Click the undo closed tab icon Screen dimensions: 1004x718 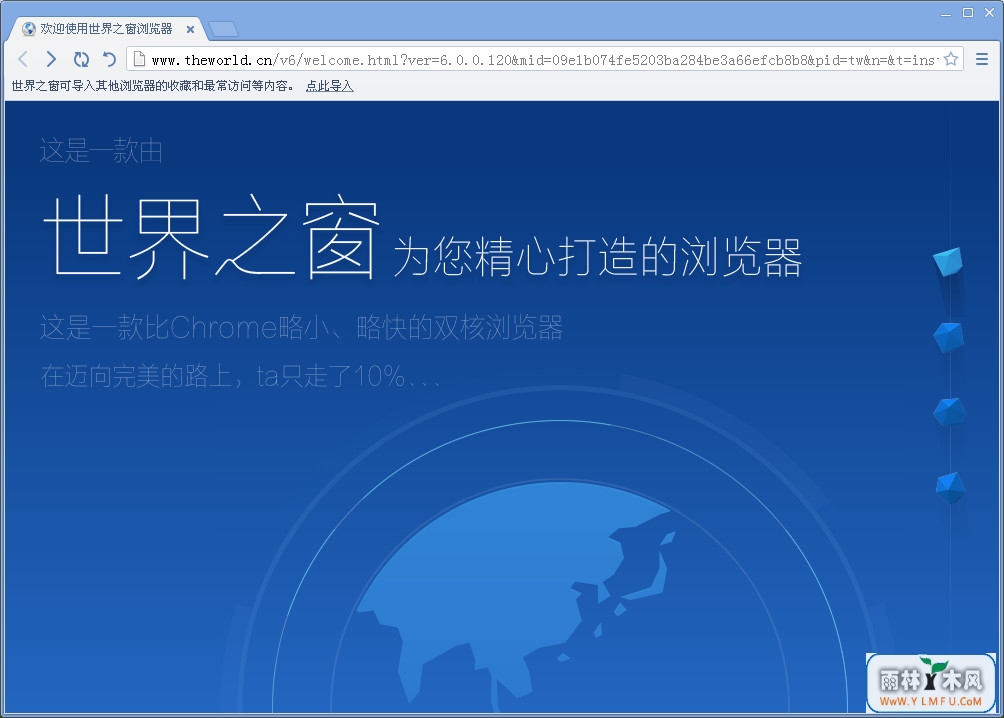coord(109,60)
